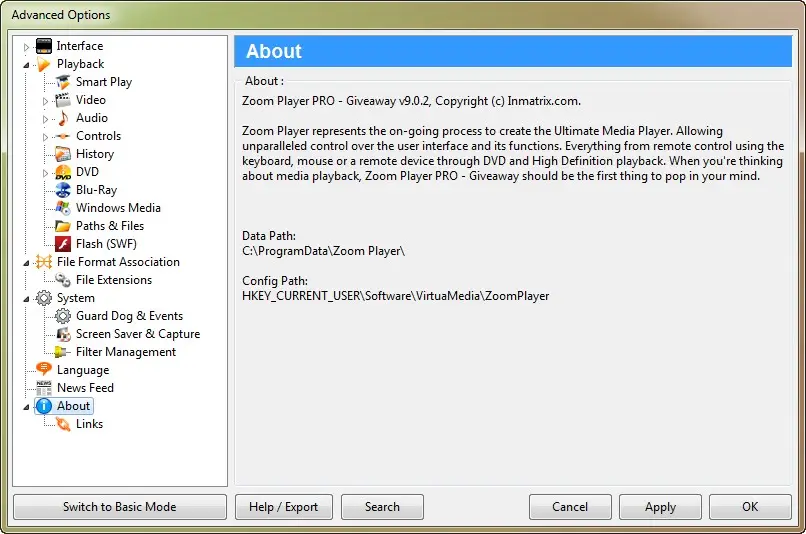Click the Interface monitor icon
The height and width of the screenshot is (534, 806).
[x=44, y=46]
